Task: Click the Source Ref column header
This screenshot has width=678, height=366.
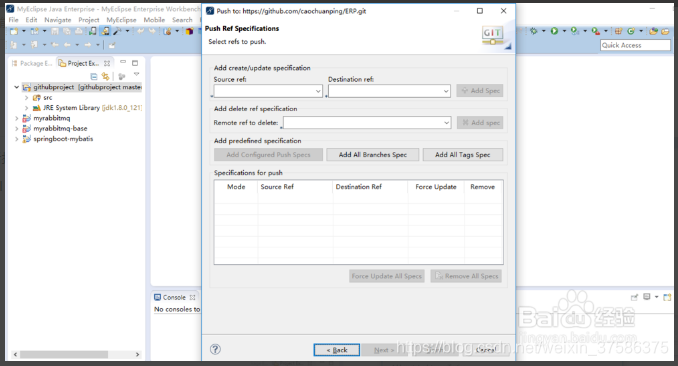Action: [295, 187]
